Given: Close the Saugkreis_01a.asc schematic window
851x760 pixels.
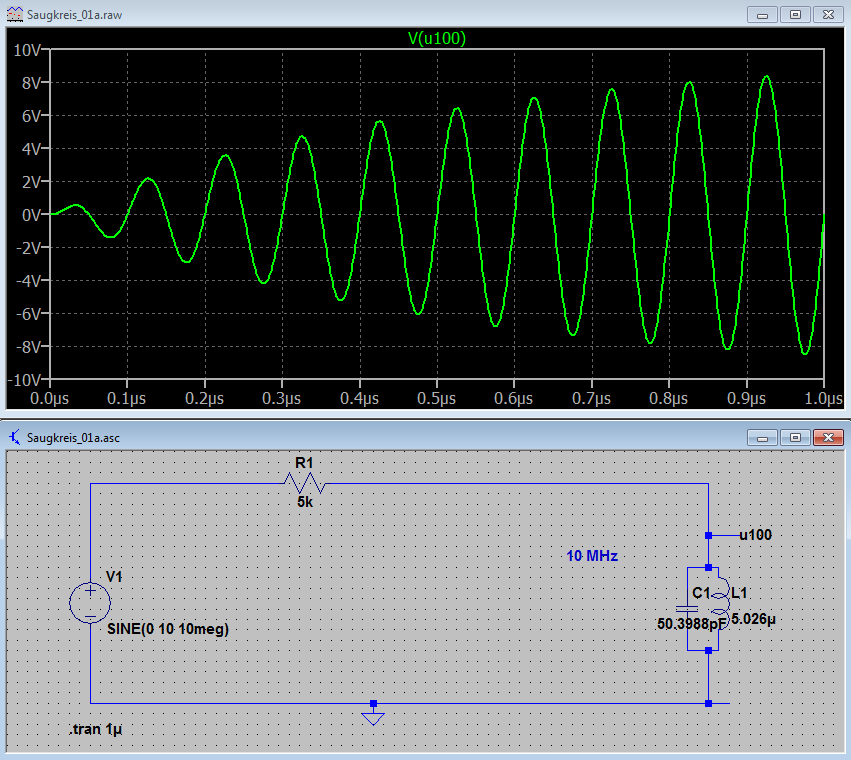Looking at the screenshot, I should pos(828,437).
